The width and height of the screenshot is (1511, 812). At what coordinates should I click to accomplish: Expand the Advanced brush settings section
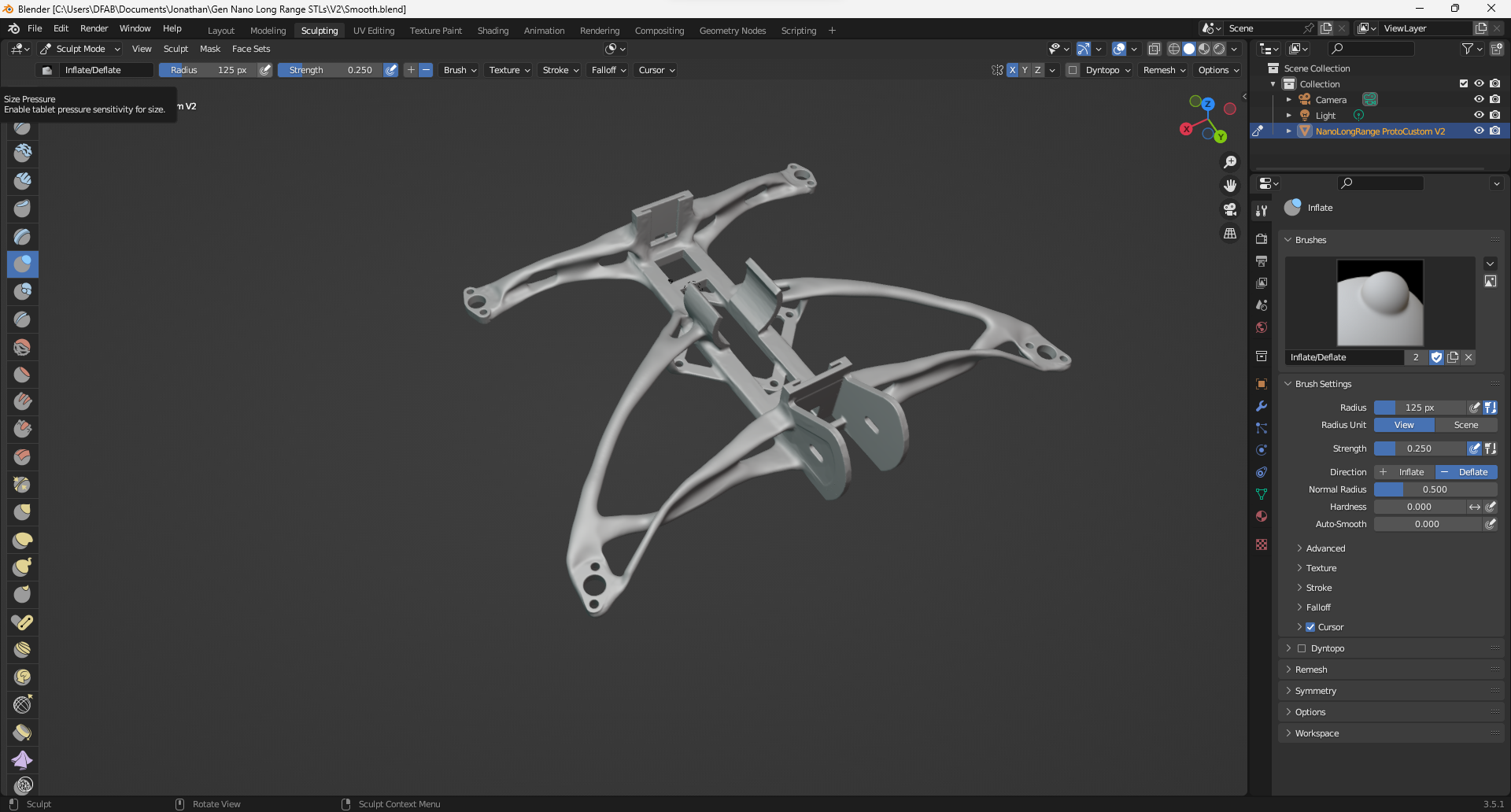click(1327, 548)
